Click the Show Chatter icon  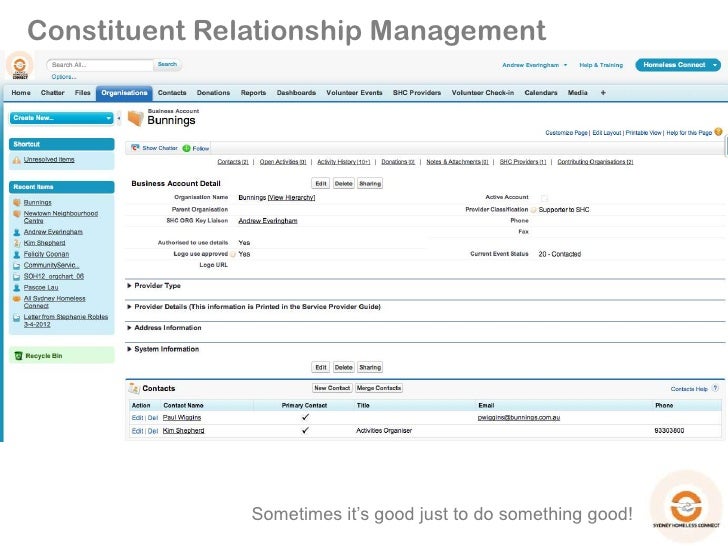(x=135, y=148)
